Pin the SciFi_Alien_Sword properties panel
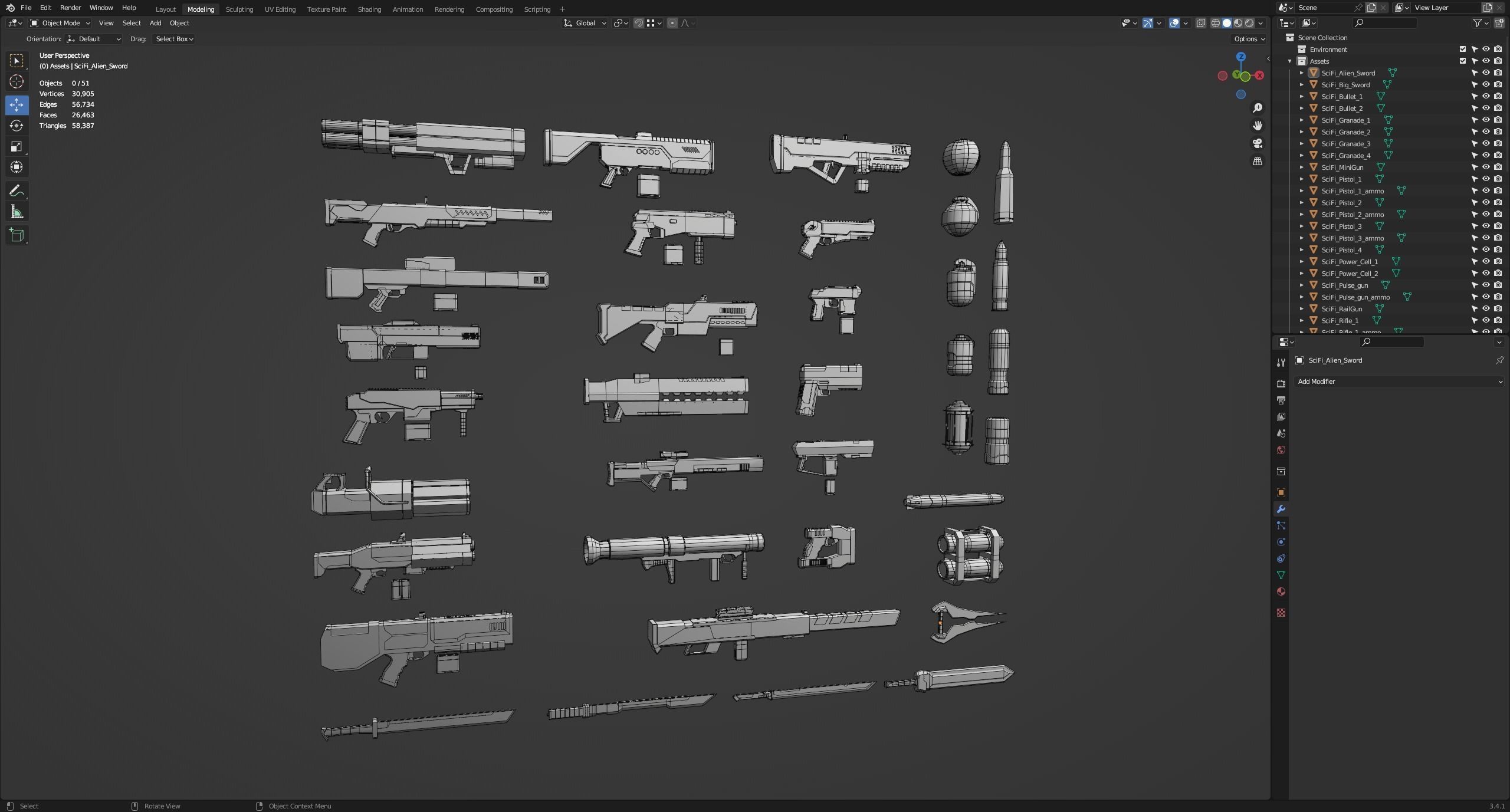 (1499, 360)
